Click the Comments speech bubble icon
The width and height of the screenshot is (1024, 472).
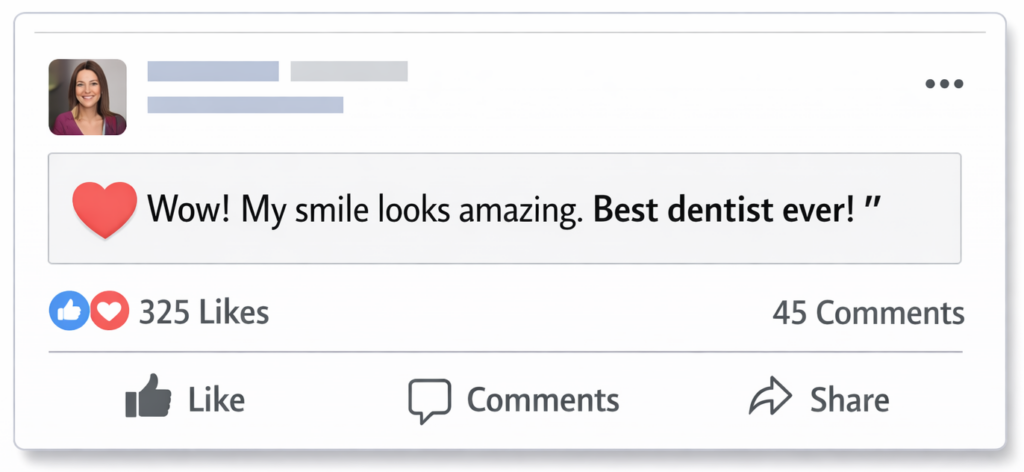[431, 400]
